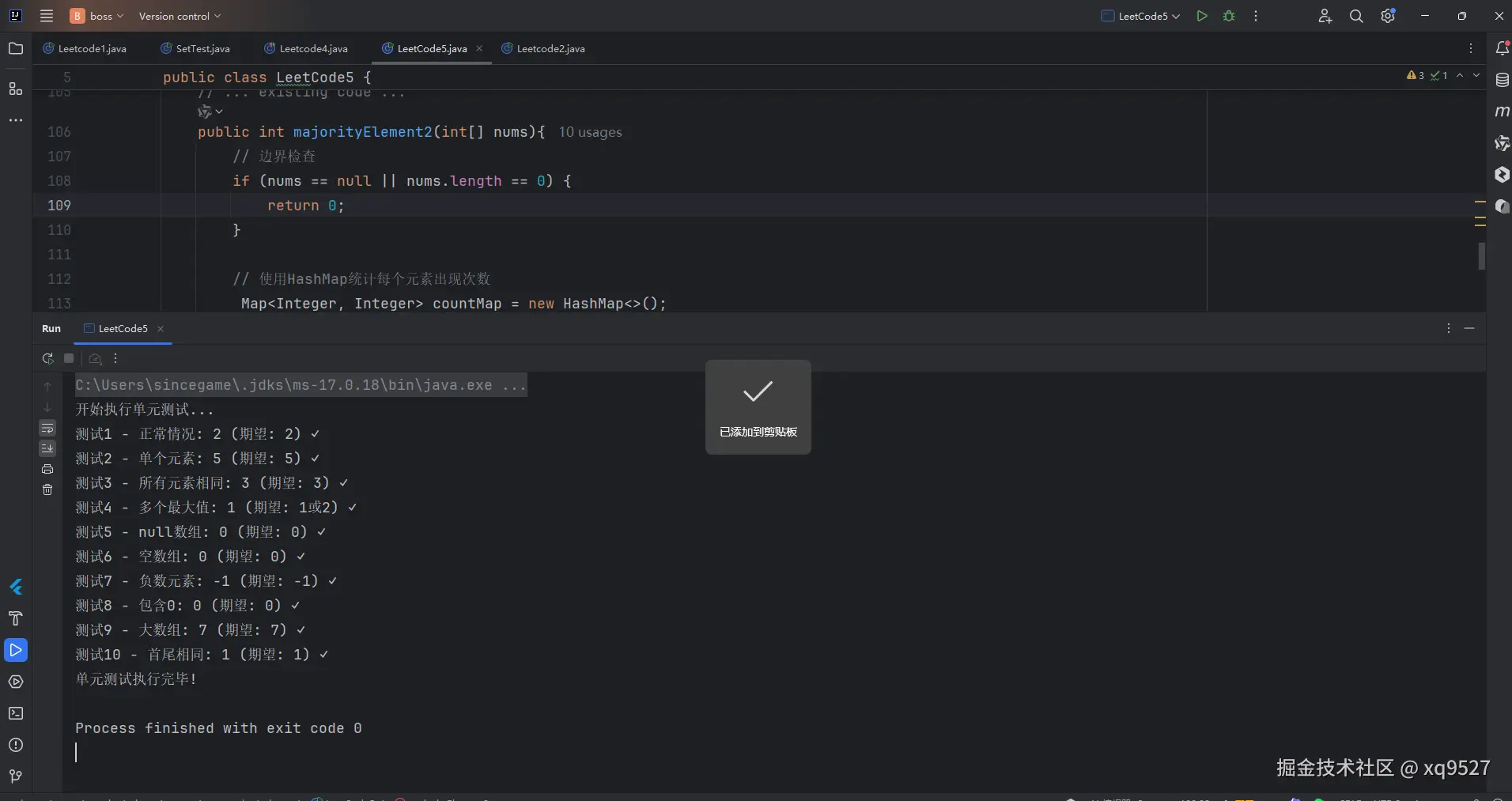Toggle soft-wrap in the console
The height and width of the screenshot is (801, 1512).
point(47,428)
